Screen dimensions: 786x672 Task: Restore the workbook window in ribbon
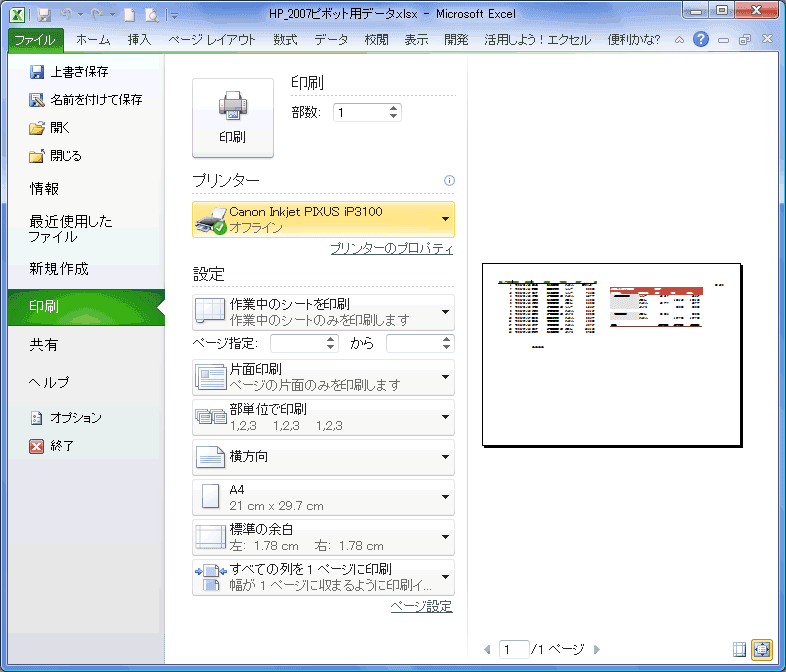click(x=745, y=40)
